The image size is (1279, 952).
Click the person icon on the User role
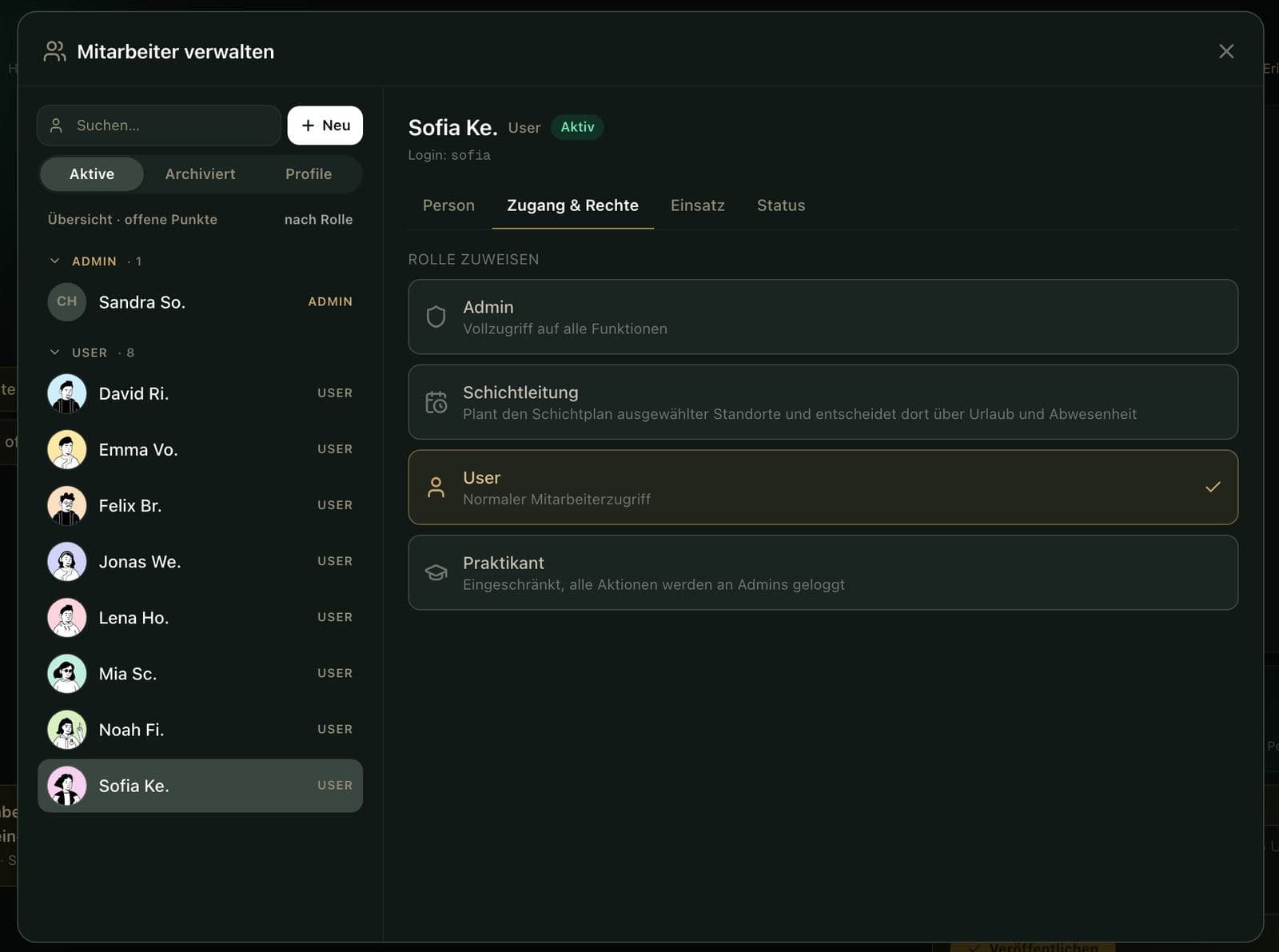[436, 488]
